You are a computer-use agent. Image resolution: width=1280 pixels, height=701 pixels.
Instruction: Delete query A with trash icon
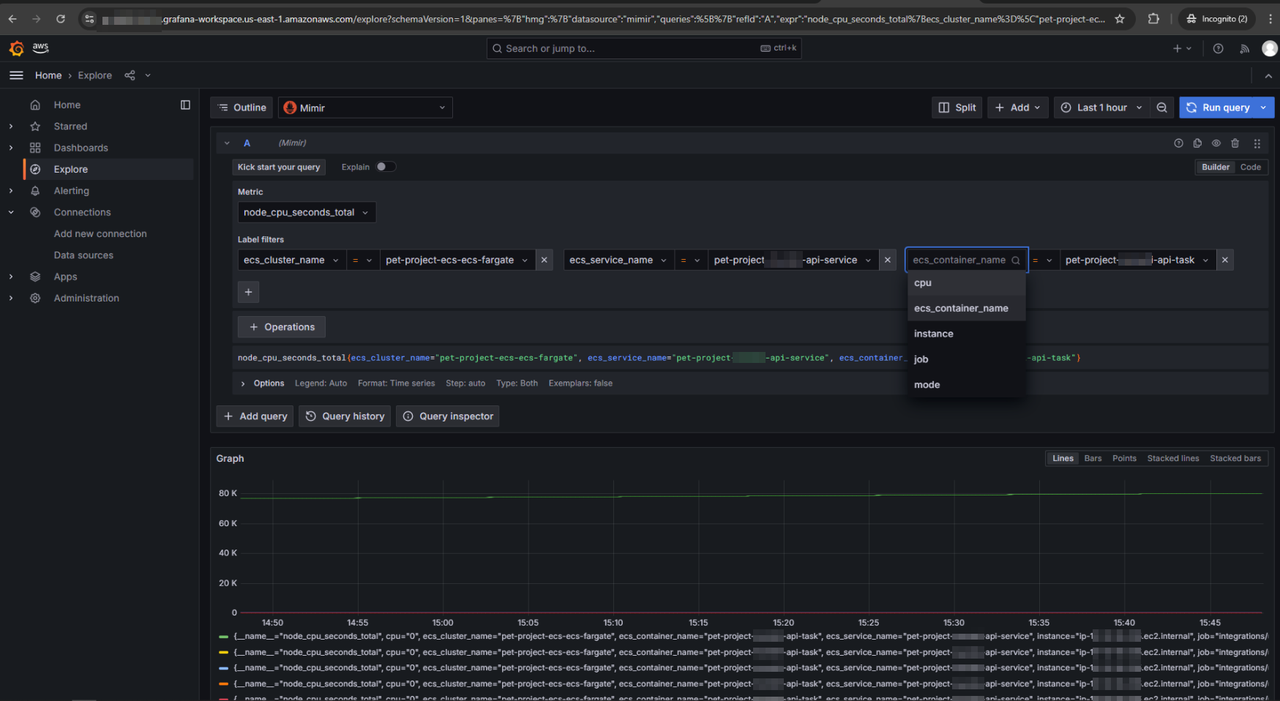click(x=1235, y=143)
